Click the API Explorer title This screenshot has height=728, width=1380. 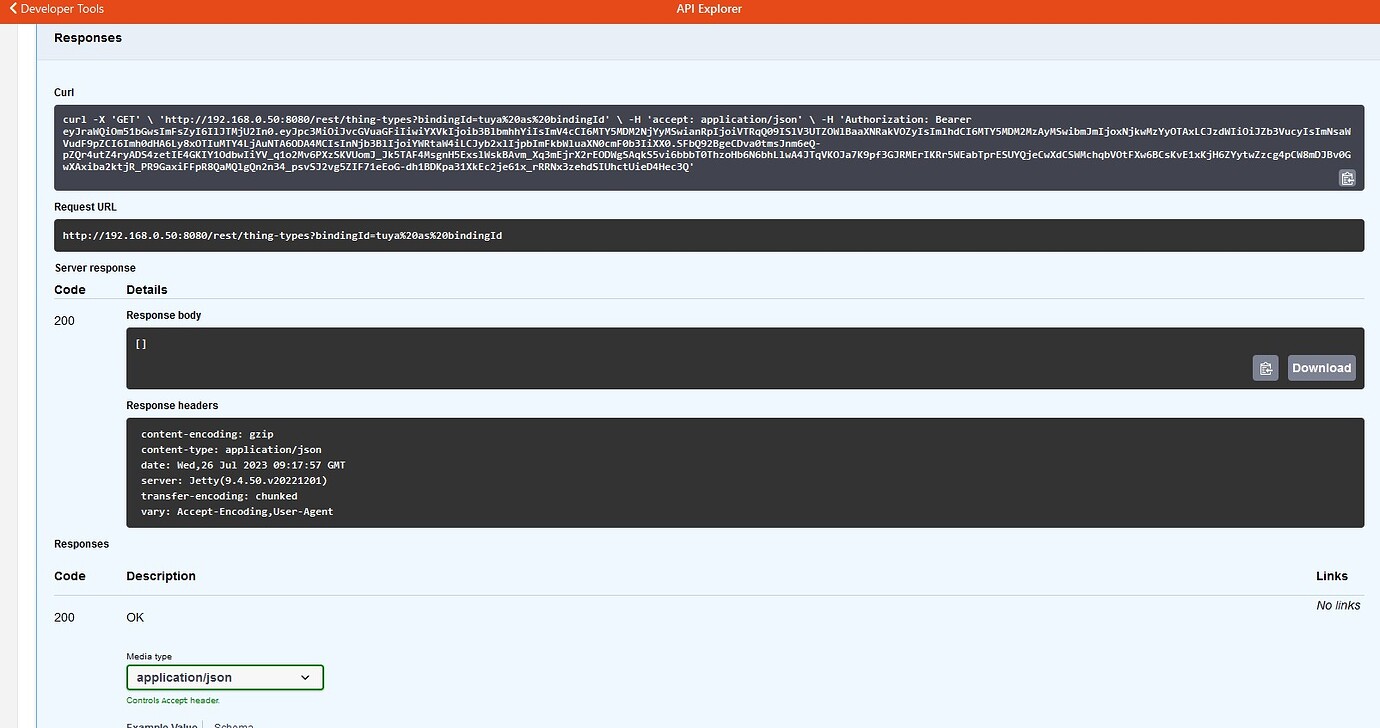[709, 9]
